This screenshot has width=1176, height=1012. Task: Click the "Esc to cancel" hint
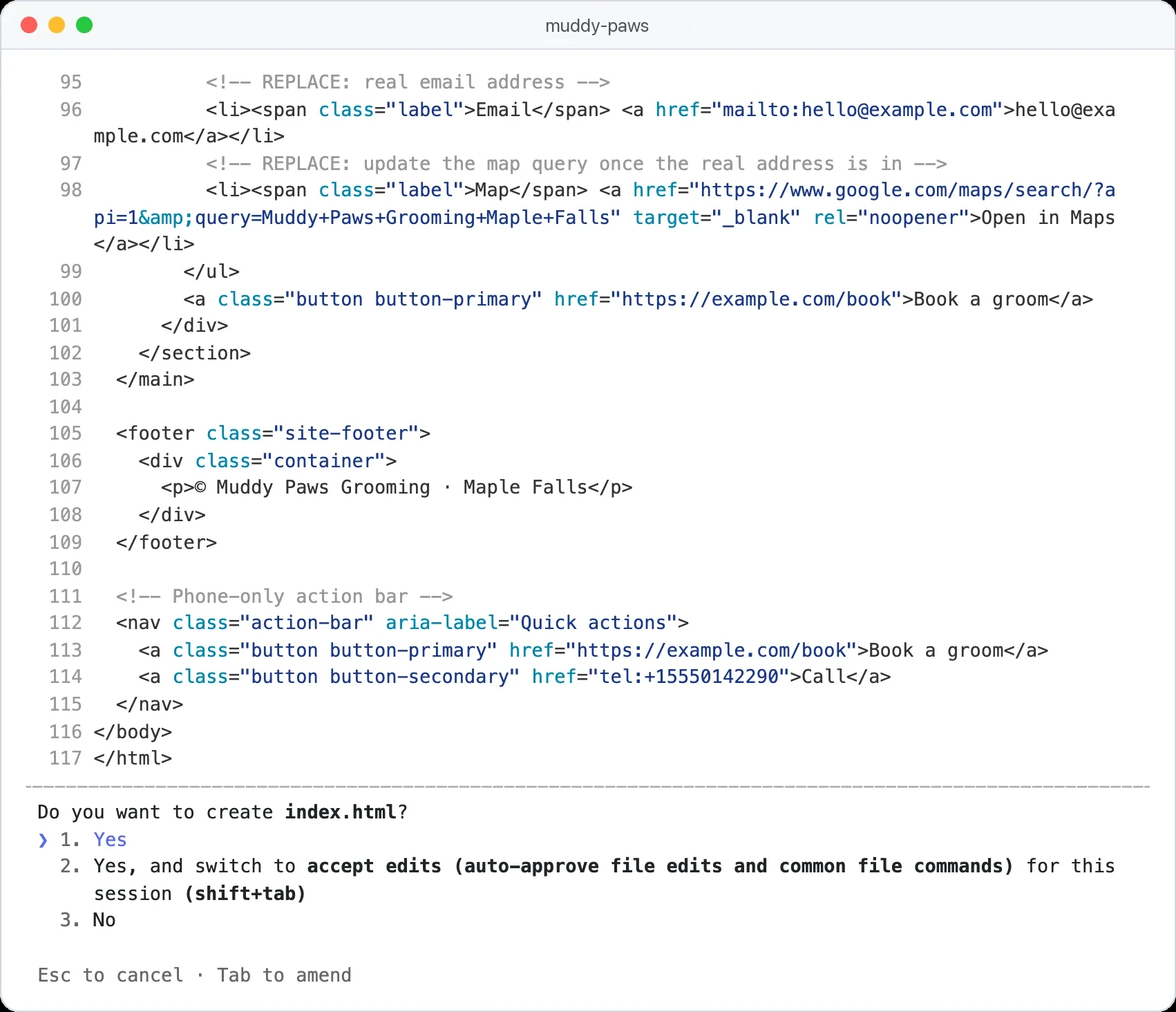[111, 975]
